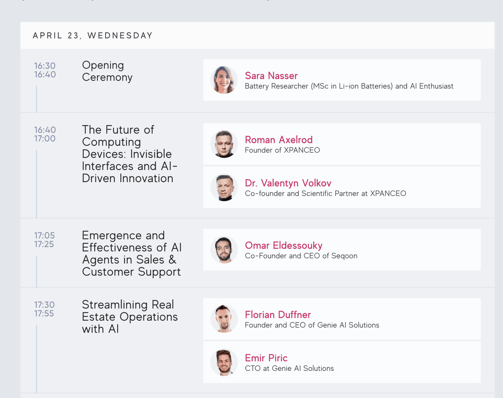Click The Future of Computing Devices session
503x398 pixels.
click(x=130, y=154)
